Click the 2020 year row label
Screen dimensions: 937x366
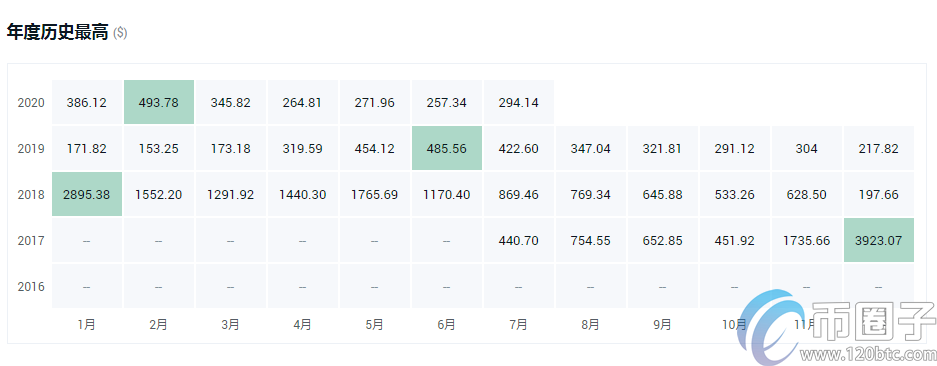(31, 103)
